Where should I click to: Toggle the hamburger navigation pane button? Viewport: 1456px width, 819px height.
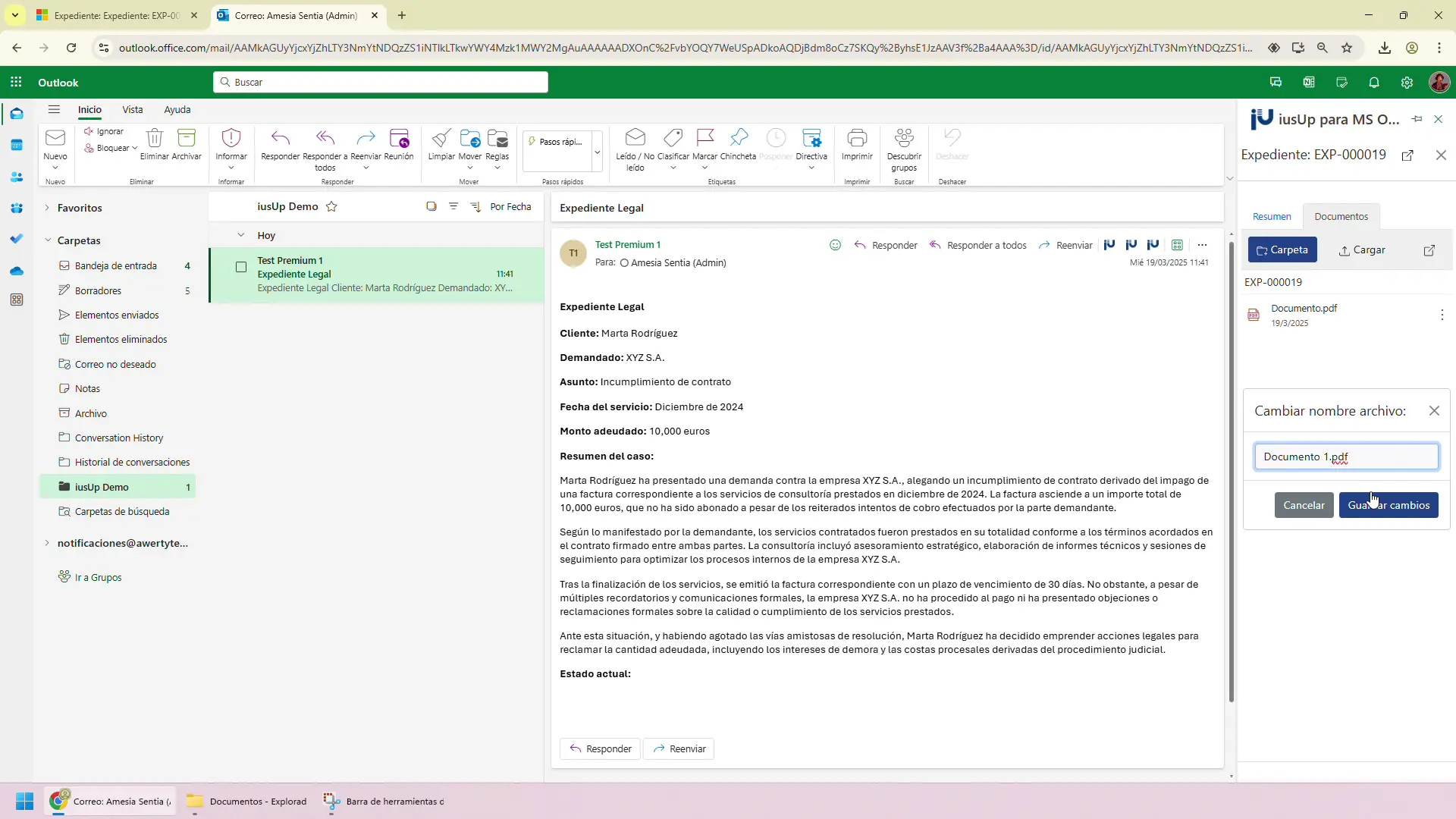[x=54, y=109]
